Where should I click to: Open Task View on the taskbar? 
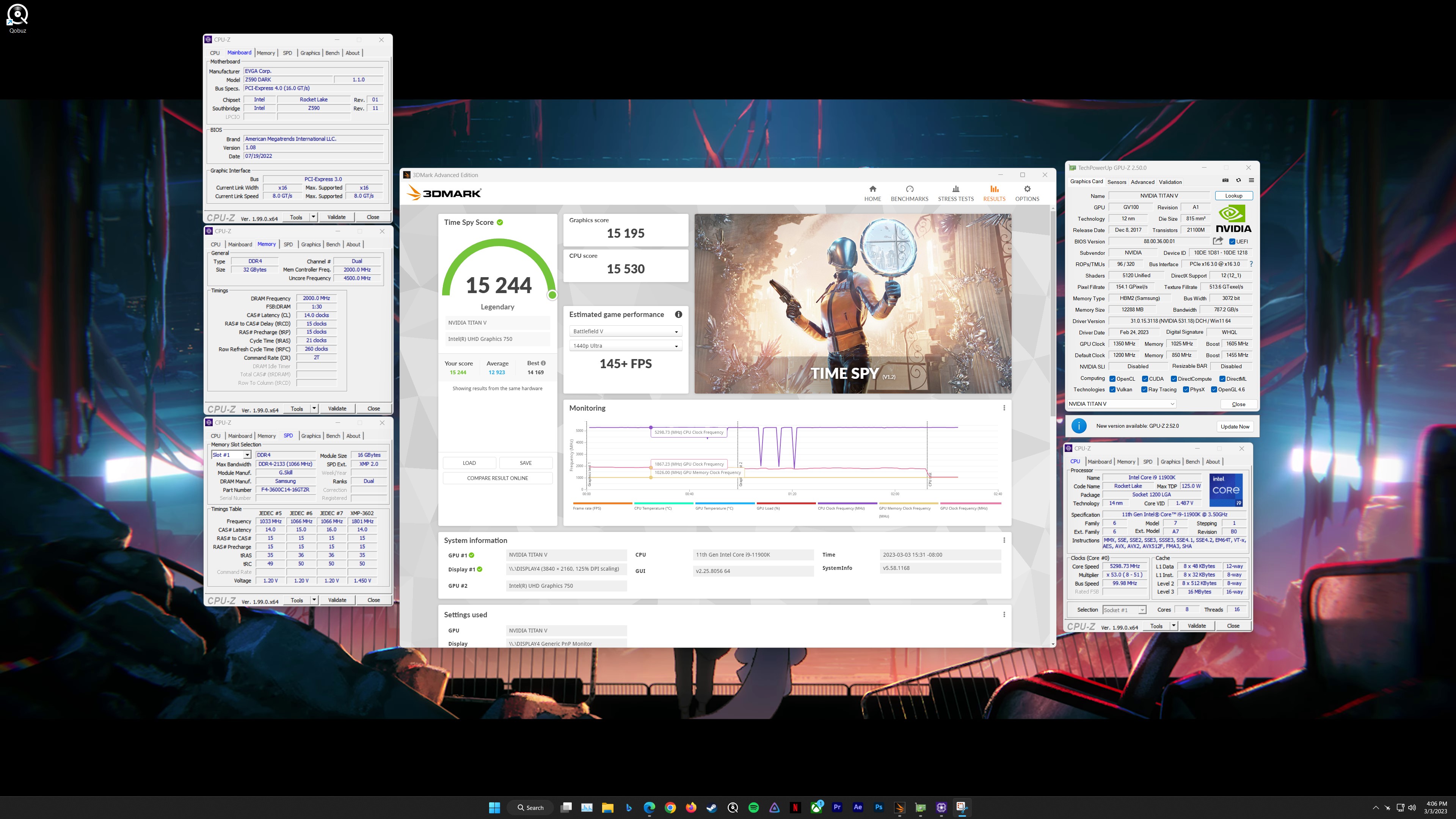566,807
